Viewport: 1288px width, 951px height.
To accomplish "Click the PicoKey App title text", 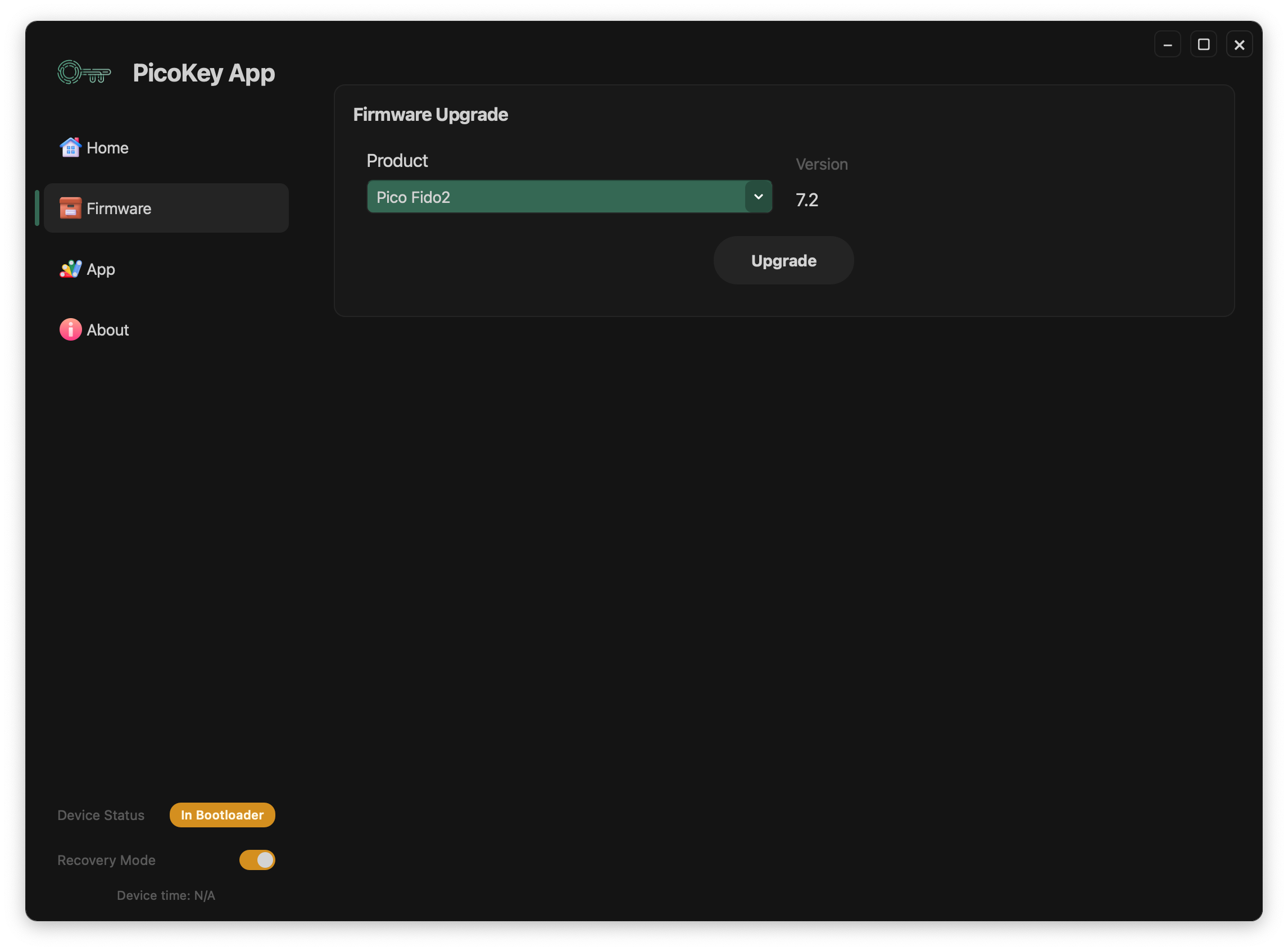I will pyautogui.click(x=204, y=73).
